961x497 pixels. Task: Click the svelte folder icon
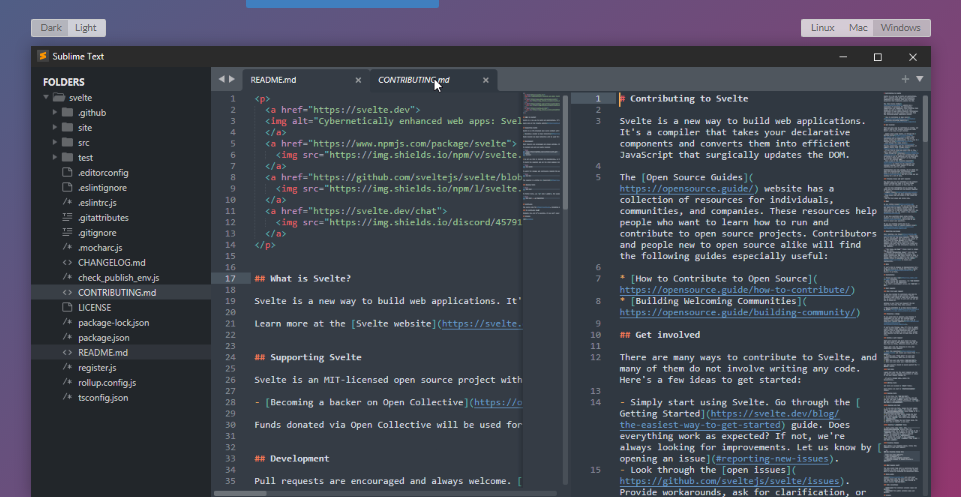tap(59, 97)
